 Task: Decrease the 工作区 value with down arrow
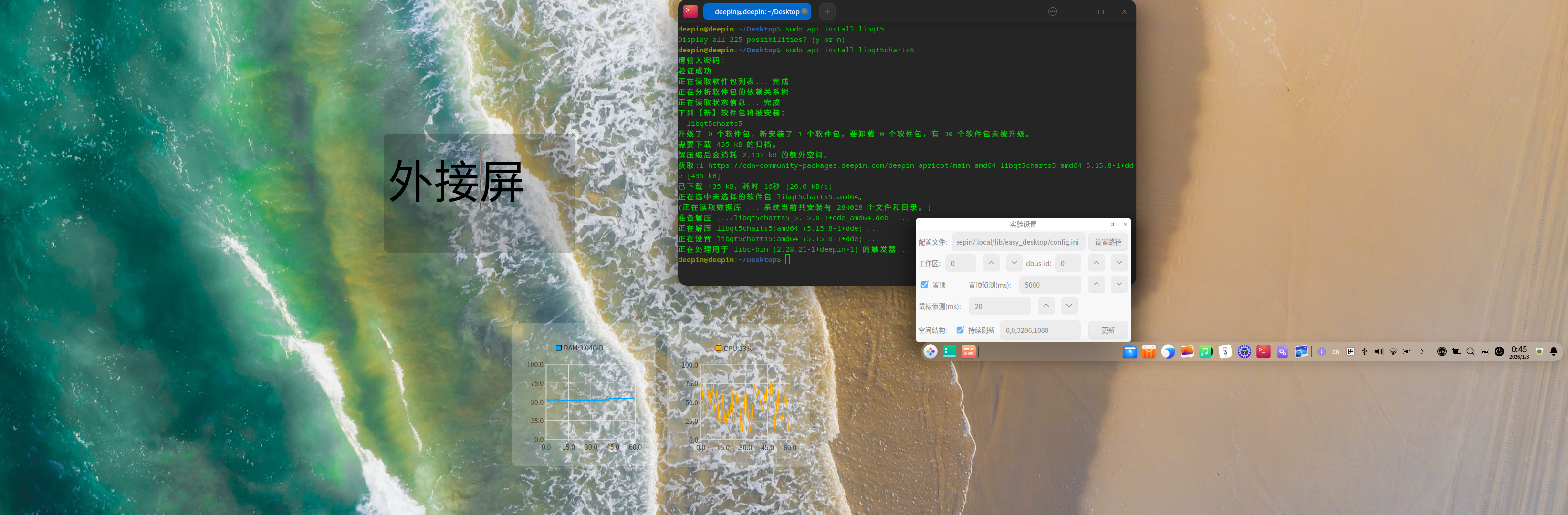coord(1014,263)
